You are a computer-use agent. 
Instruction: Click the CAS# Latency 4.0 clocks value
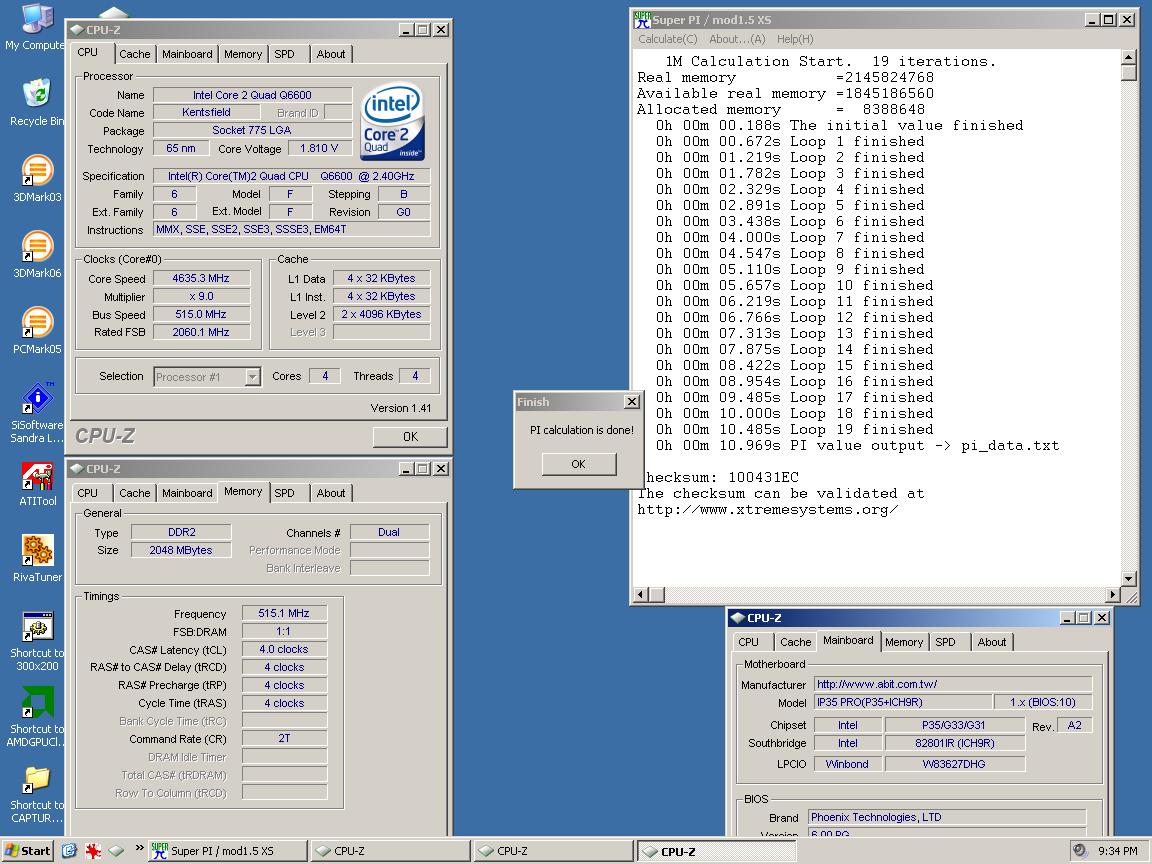pyautogui.click(x=284, y=649)
